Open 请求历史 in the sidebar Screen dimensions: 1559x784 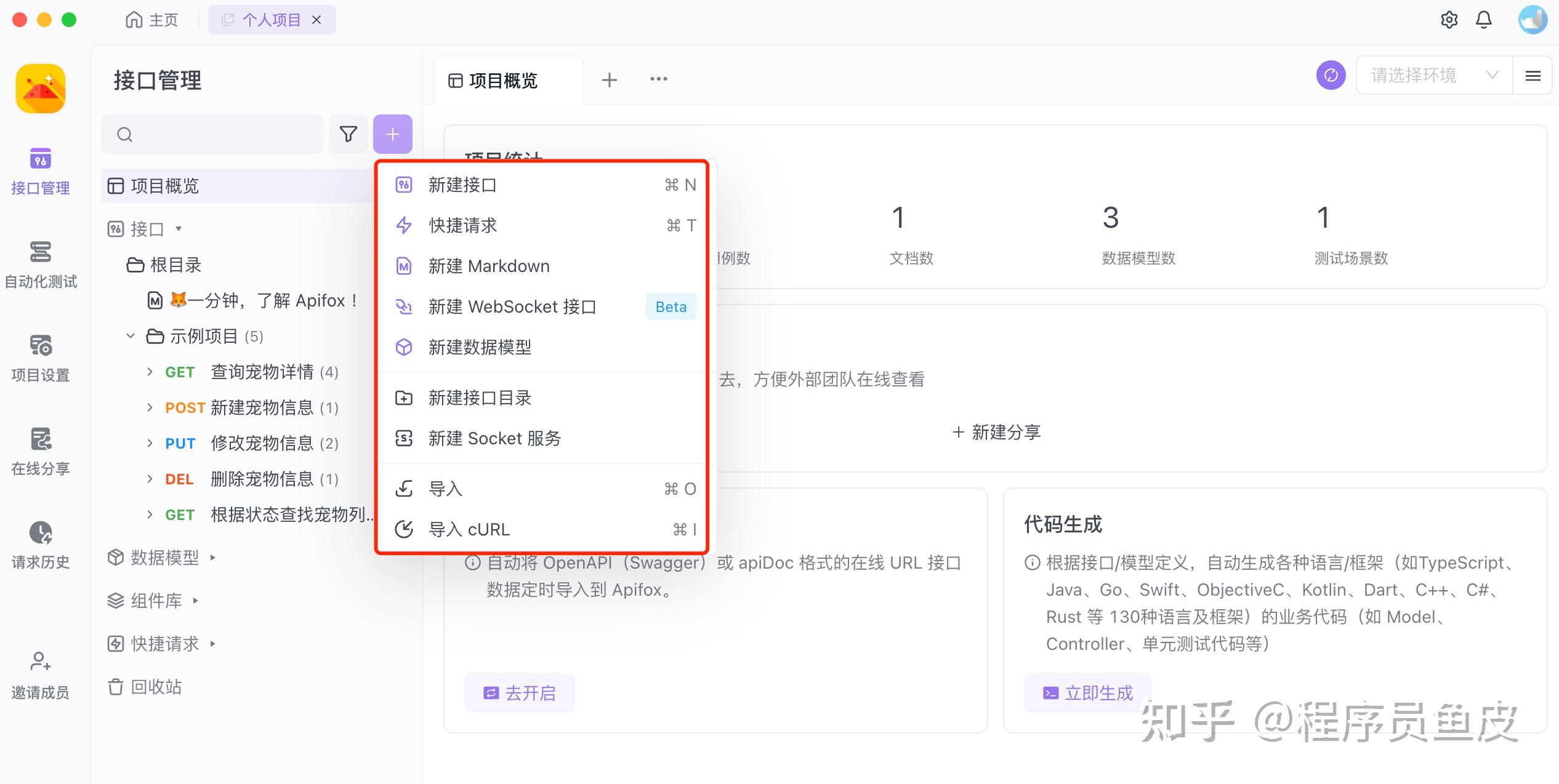[x=41, y=545]
